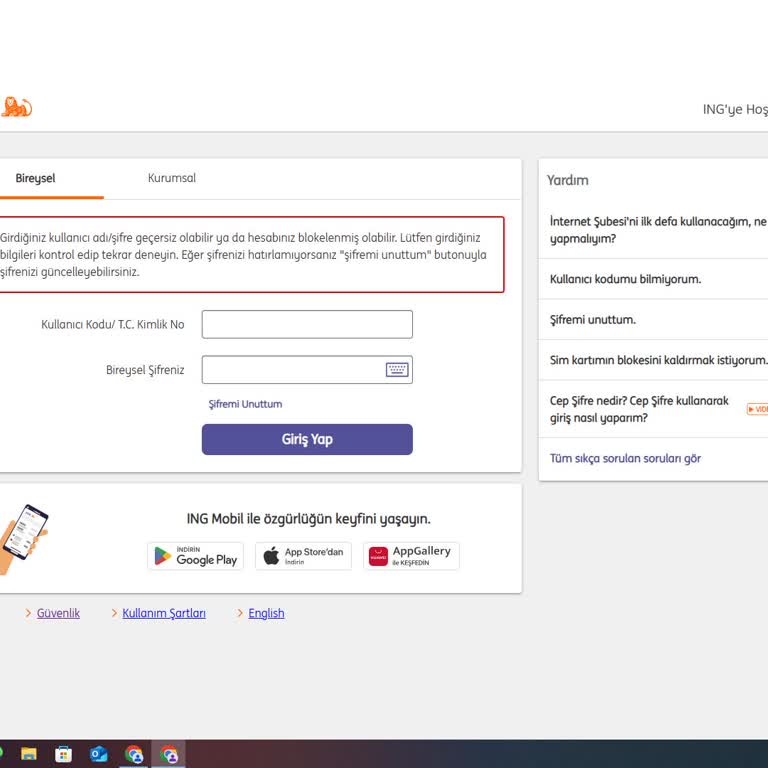
Task: Switch to the Kurumsal tab
Action: [171, 178]
